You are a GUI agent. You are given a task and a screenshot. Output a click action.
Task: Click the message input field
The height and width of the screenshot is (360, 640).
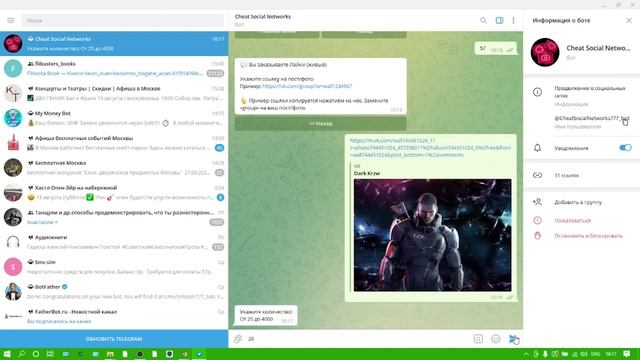(x=357, y=339)
